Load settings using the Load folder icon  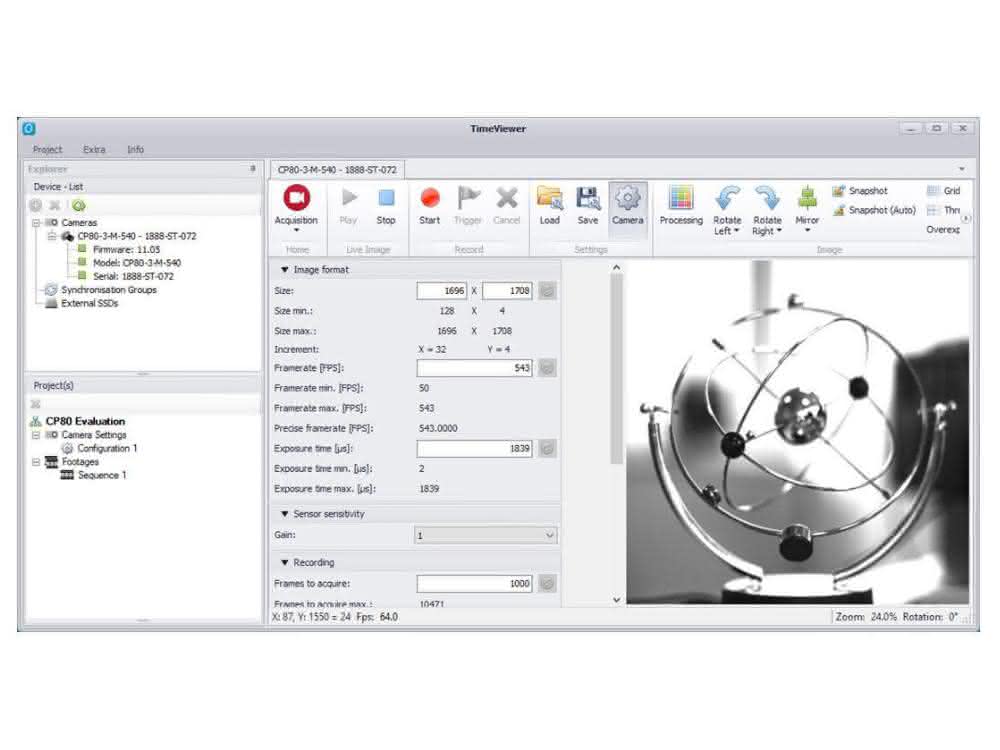click(549, 198)
